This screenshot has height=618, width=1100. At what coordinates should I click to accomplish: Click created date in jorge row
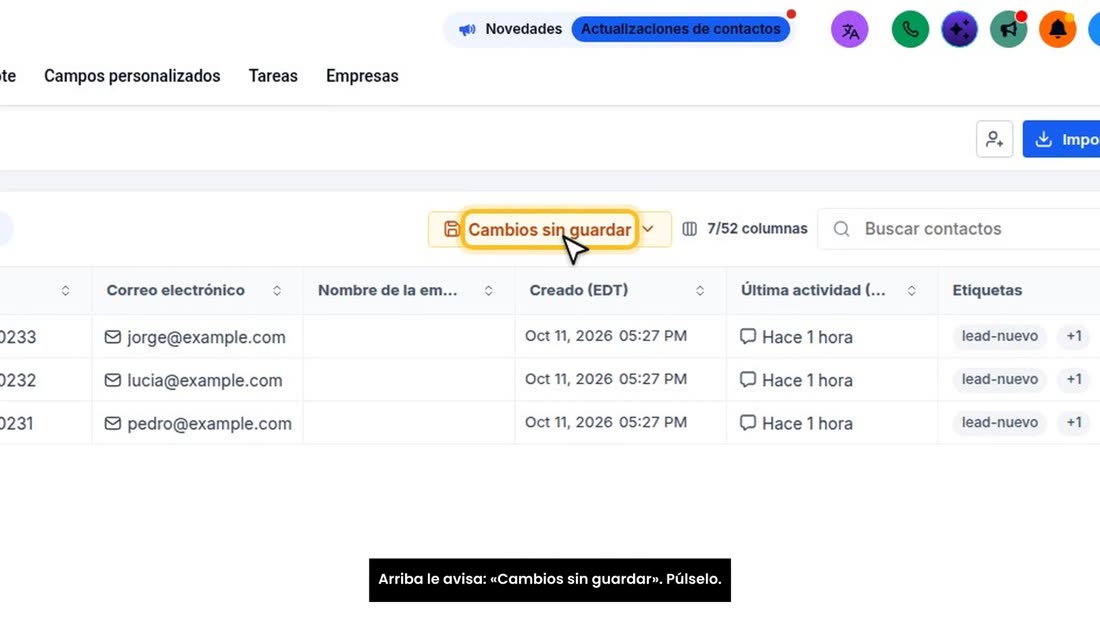(605, 336)
